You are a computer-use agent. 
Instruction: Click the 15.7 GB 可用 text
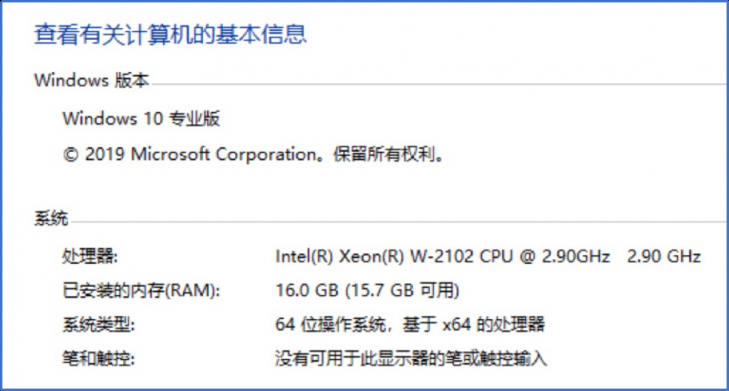[x=402, y=291]
